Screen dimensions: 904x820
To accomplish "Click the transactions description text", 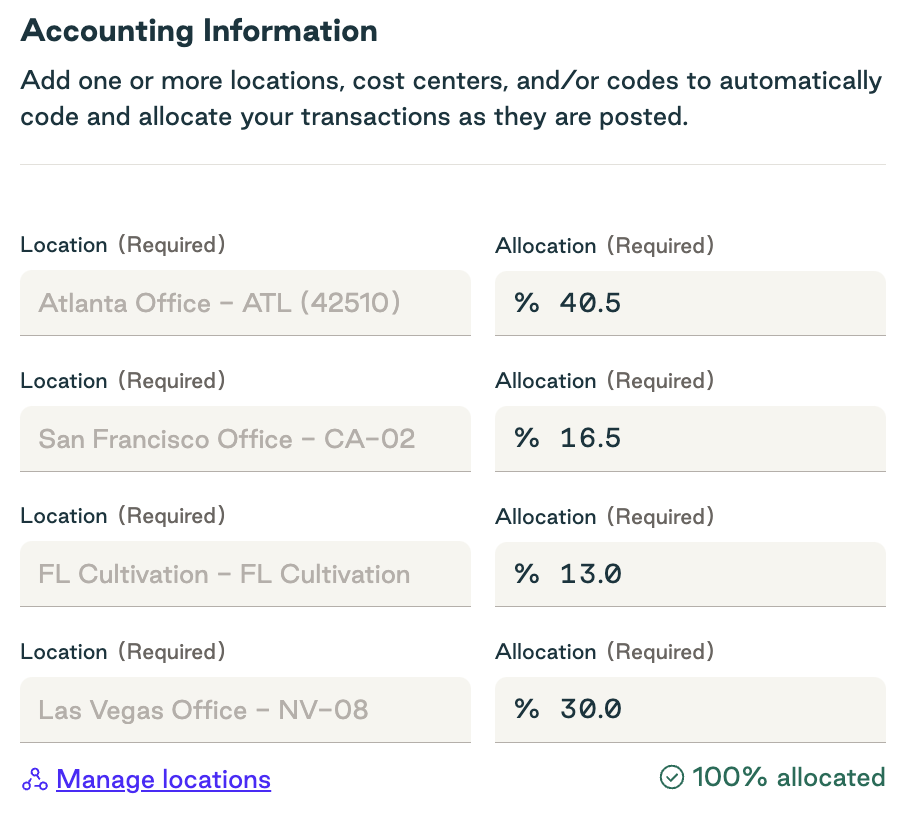I will point(452,98).
